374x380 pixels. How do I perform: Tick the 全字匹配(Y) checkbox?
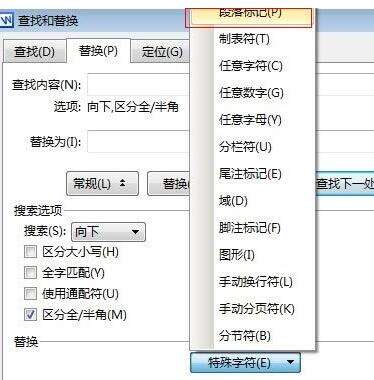pos(30,273)
